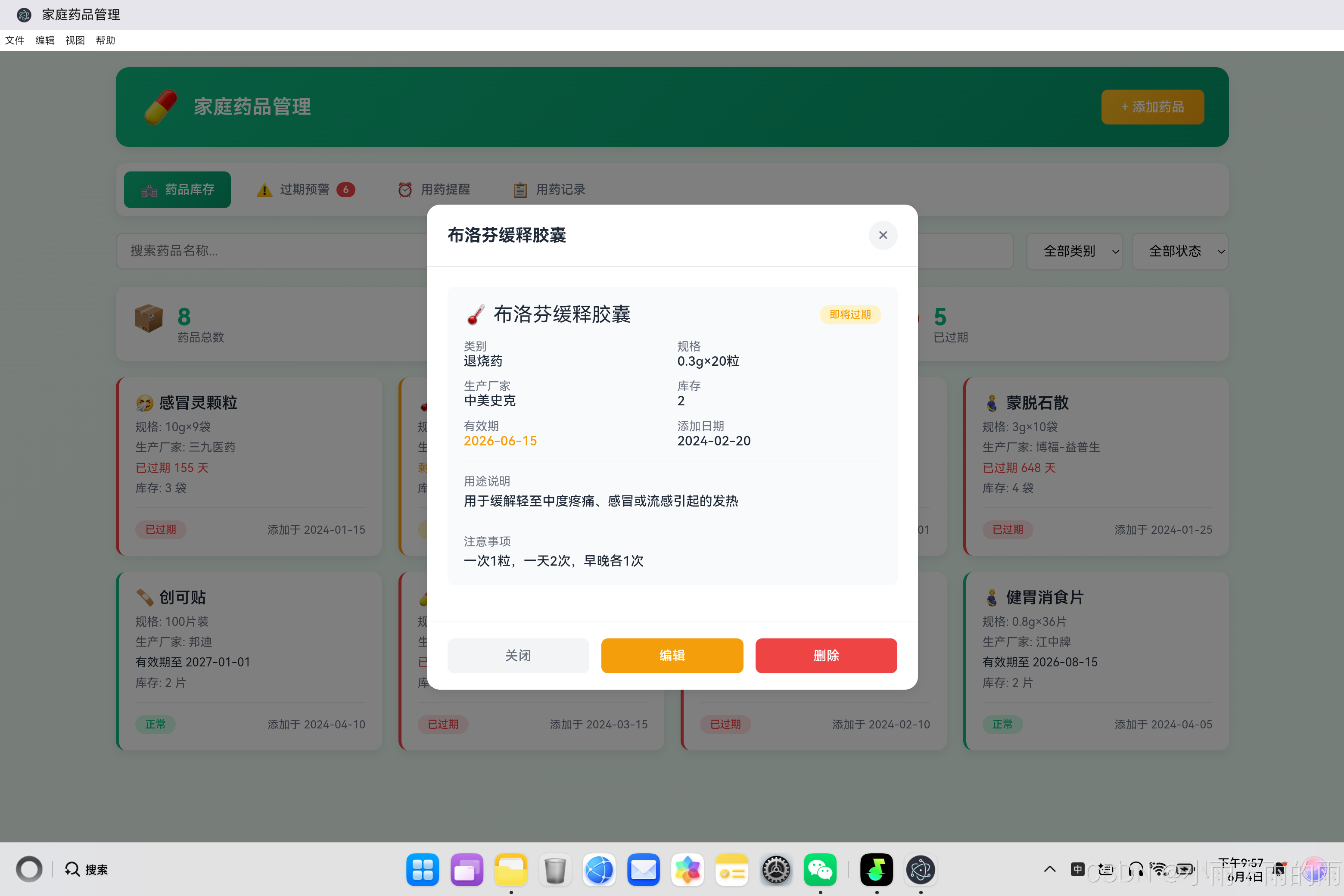Screen dimensions: 1344x896
Task: Open the notes app in dock
Action: (731, 870)
